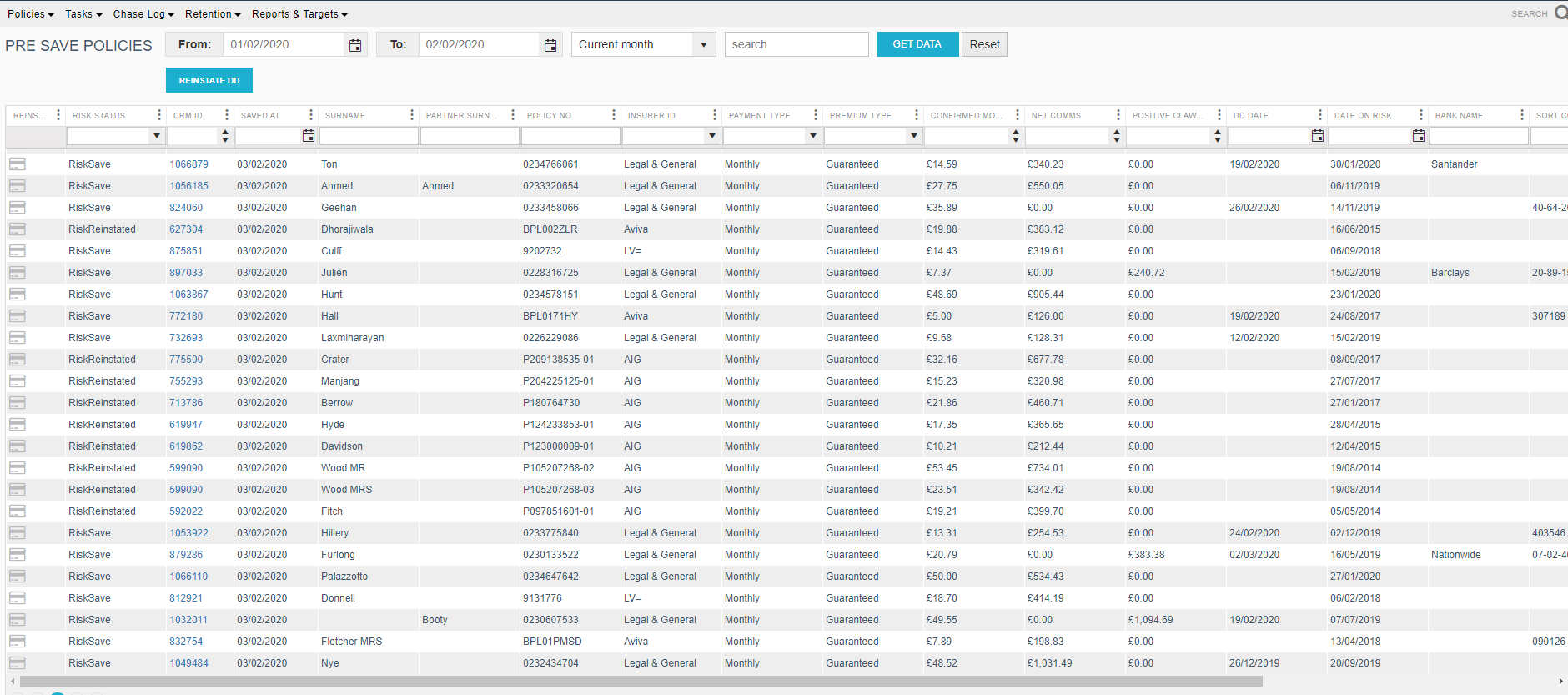Open the From date calendar picker
Viewport: 1568px width, 695px height.
[x=354, y=45]
